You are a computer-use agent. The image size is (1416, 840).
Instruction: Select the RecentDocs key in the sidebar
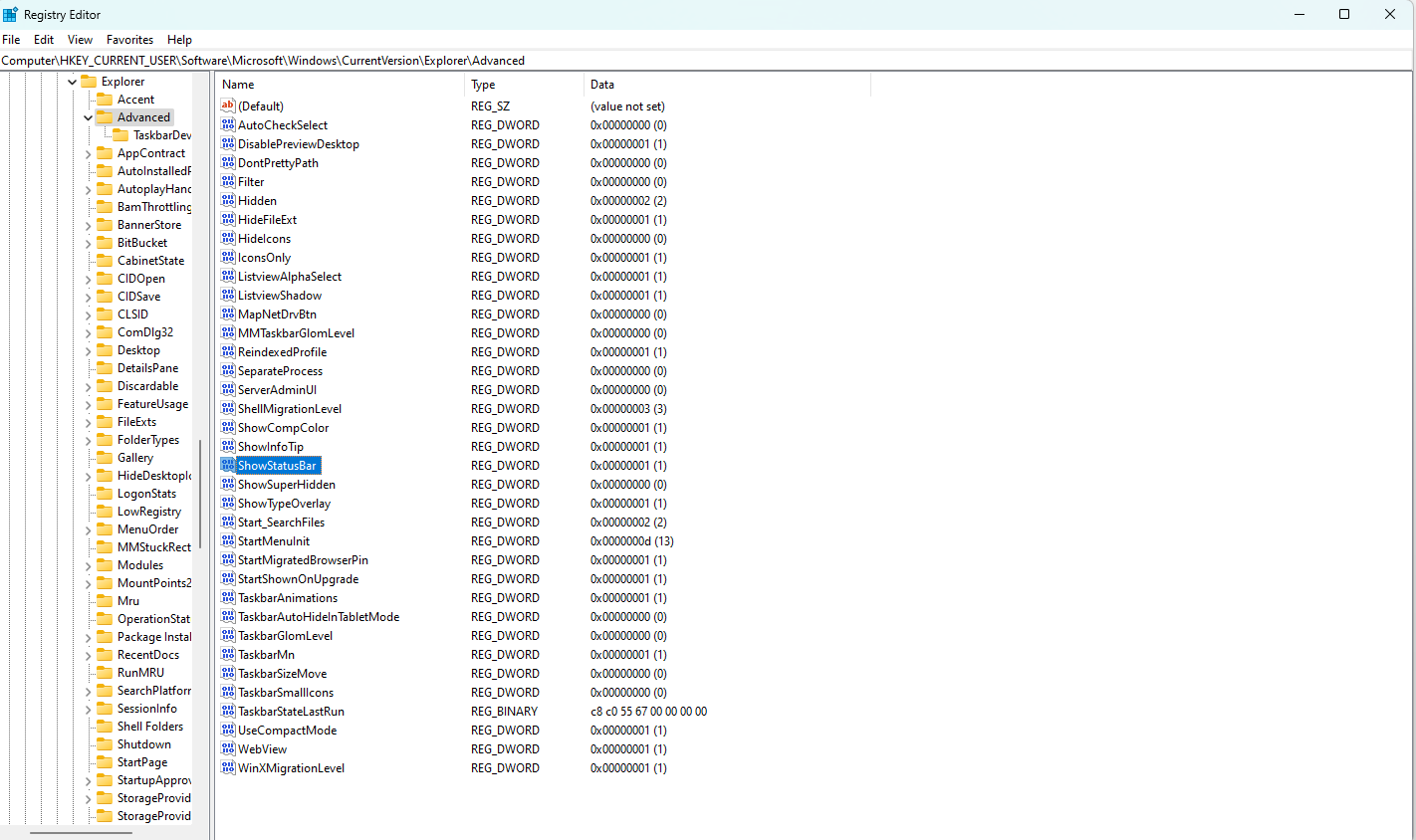tap(147, 654)
